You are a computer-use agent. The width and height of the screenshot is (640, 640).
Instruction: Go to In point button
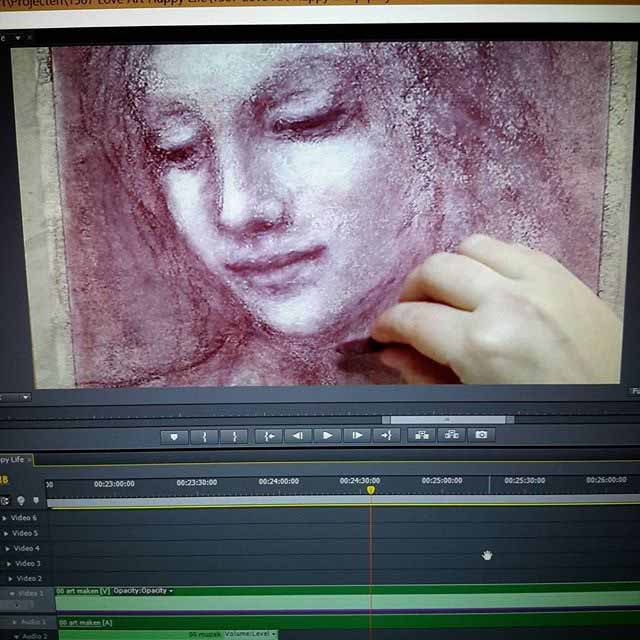click(x=267, y=435)
